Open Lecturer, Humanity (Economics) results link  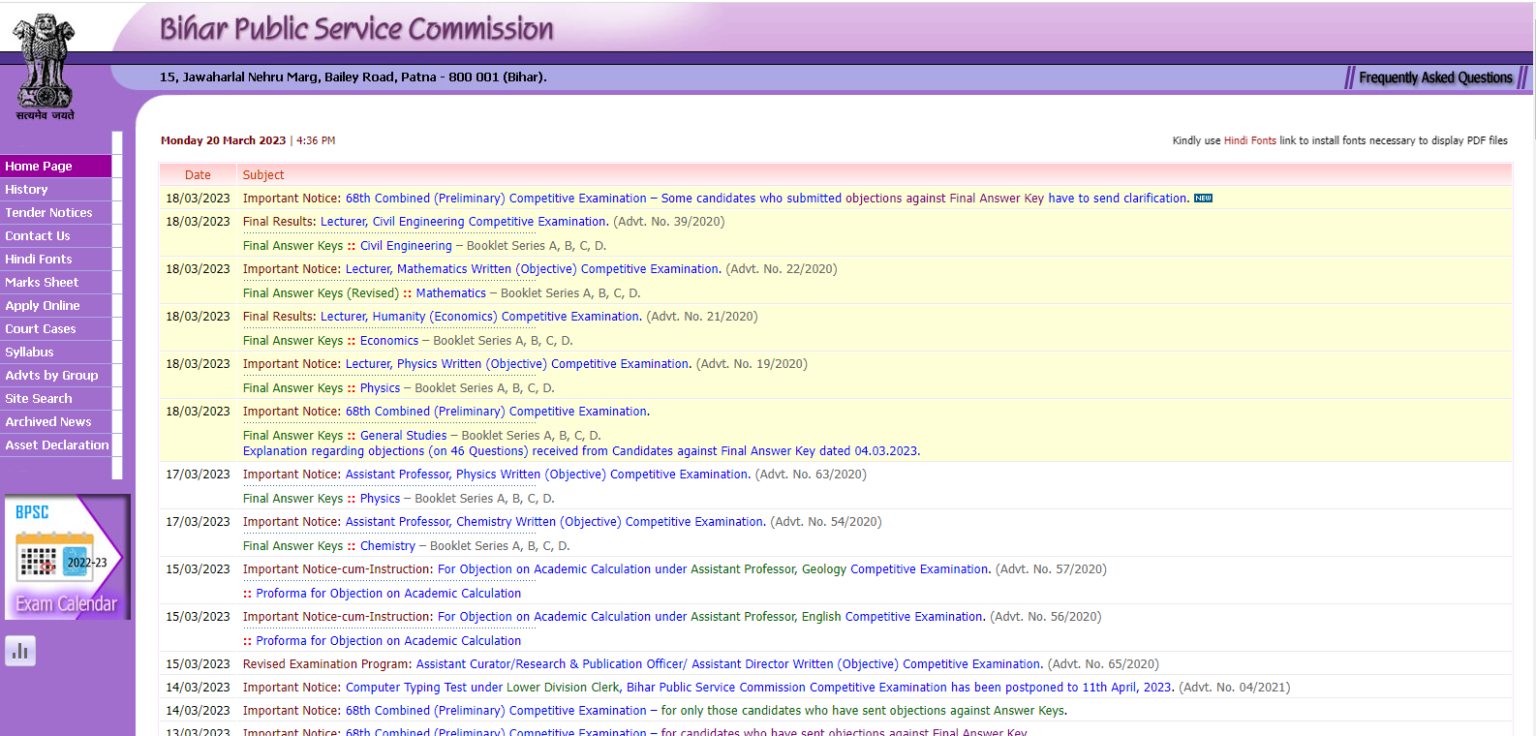pyautogui.click(x=480, y=317)
